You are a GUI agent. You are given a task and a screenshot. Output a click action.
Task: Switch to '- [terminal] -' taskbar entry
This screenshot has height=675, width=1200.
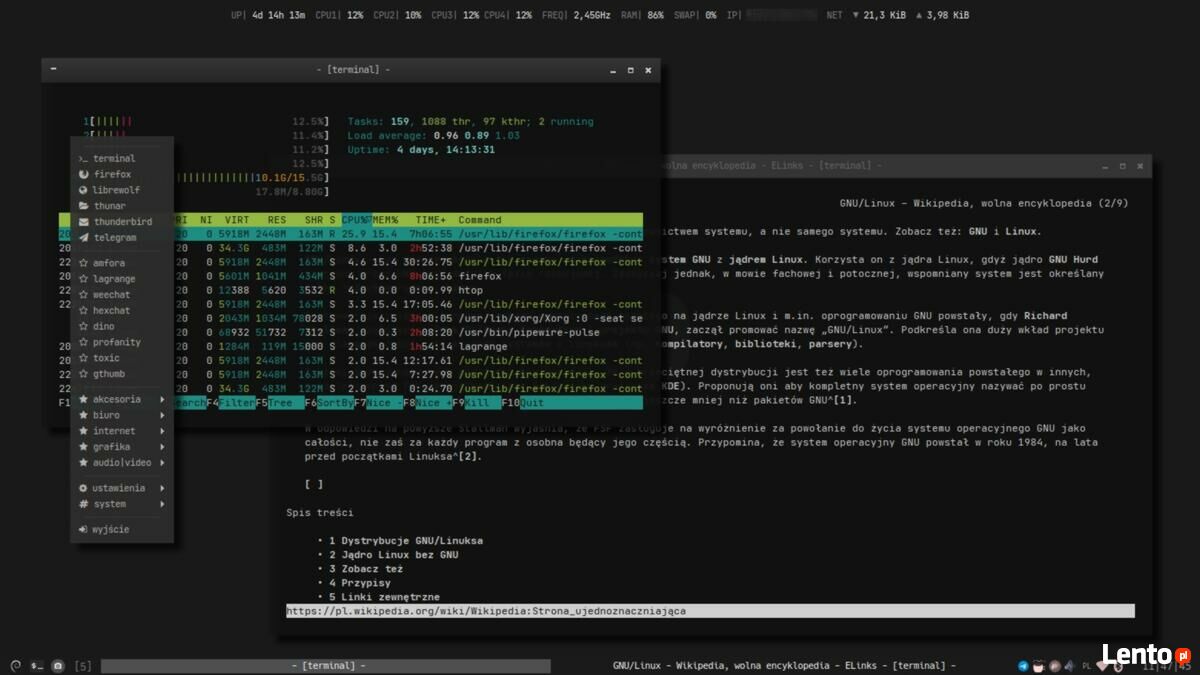tap(328, 666)
